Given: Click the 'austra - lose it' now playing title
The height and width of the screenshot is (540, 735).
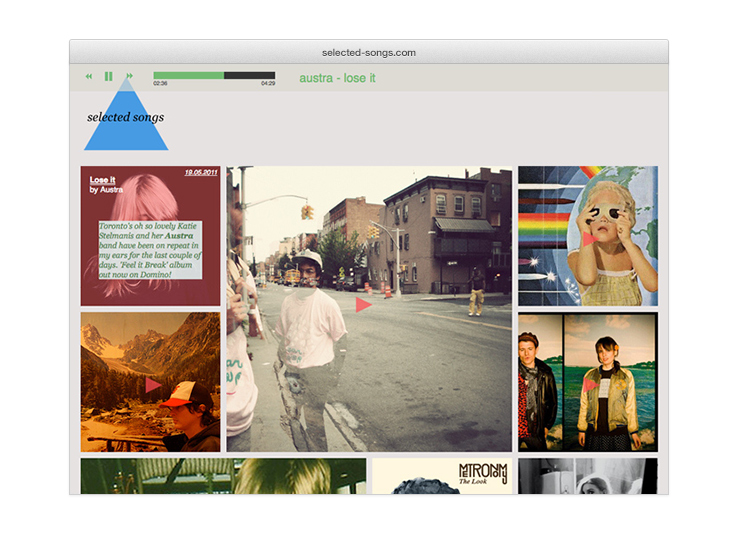Looking at the screenshot, I should (337, 78).
